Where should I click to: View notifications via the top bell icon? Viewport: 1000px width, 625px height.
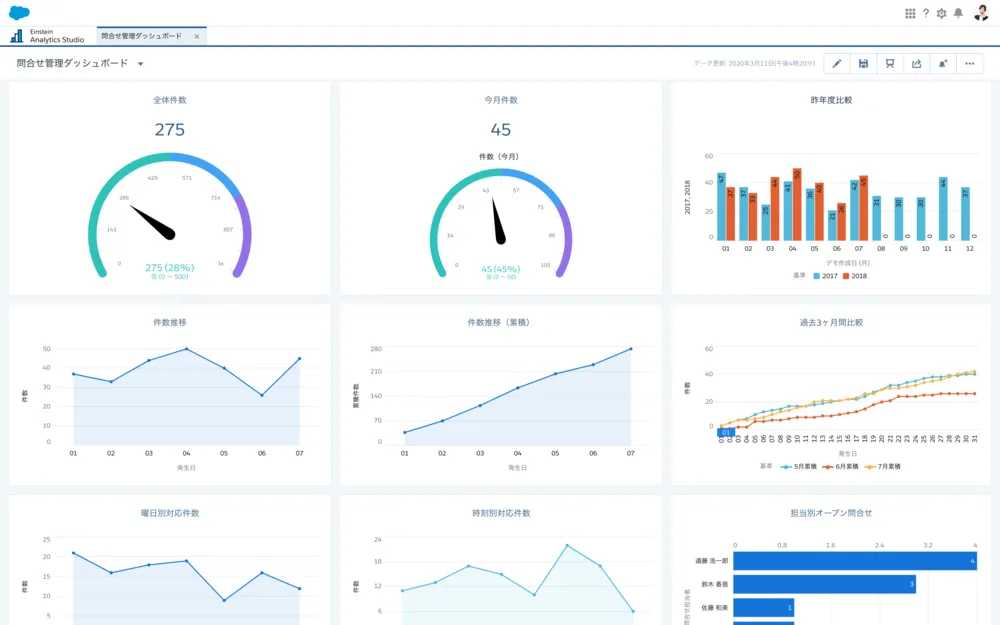click(x=958, y=13)
